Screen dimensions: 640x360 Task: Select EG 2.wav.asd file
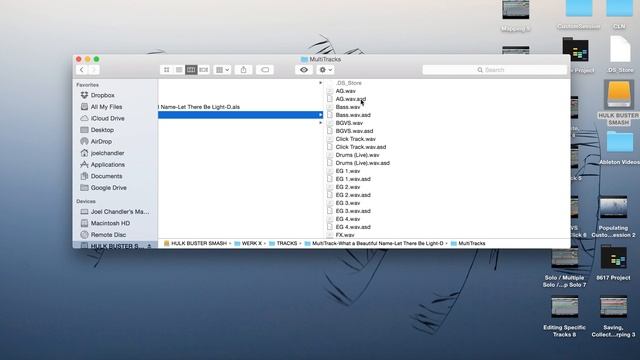[353, 195]
